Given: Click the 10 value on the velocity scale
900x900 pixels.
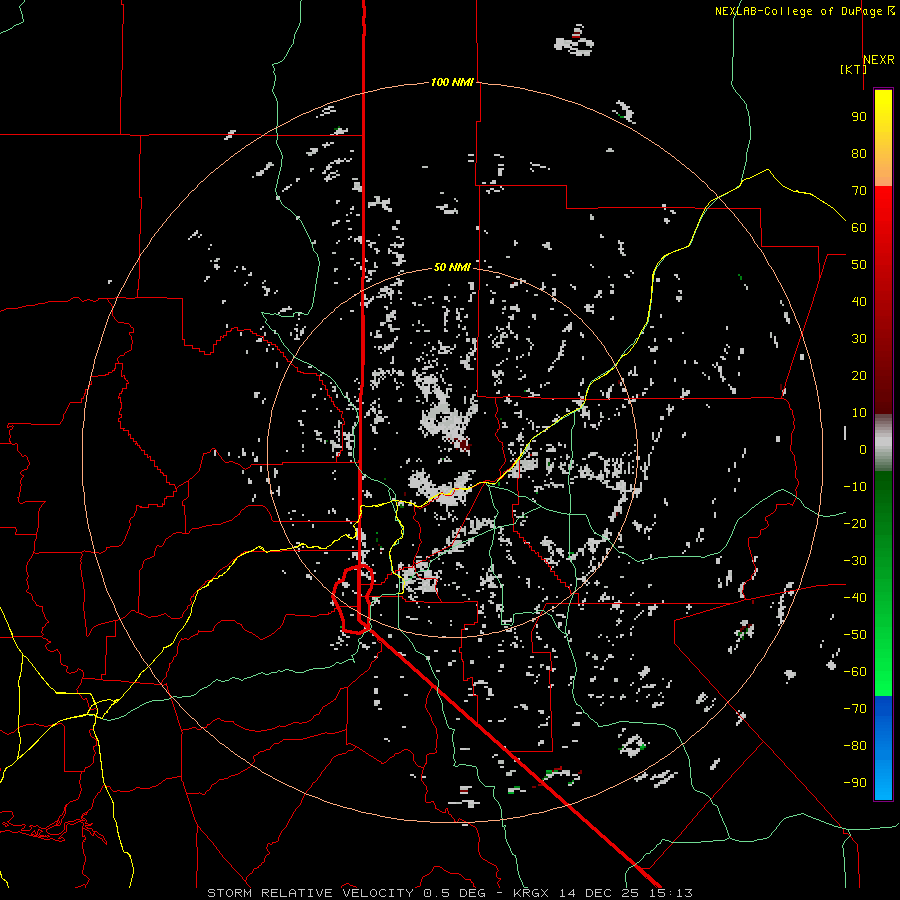Looking at the screenshot, I should tap(859, 413).
